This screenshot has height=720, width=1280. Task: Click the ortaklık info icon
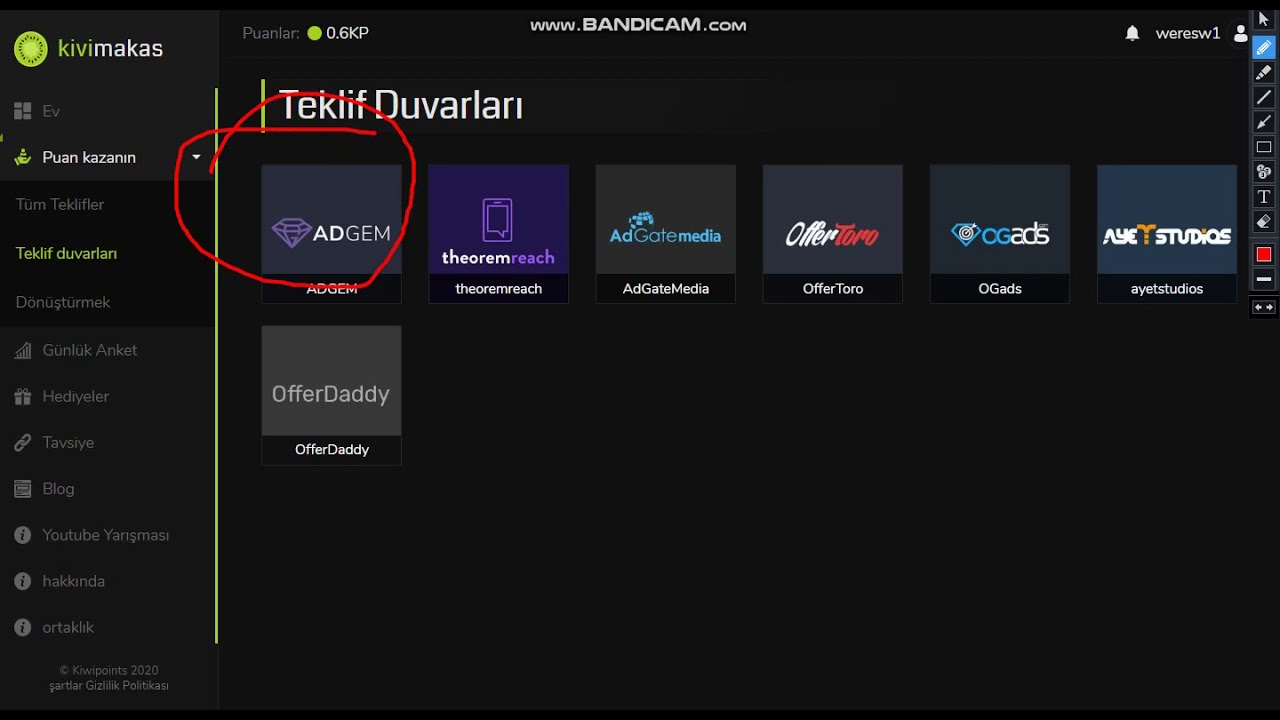pyautogui.click(x=22, y=627)
